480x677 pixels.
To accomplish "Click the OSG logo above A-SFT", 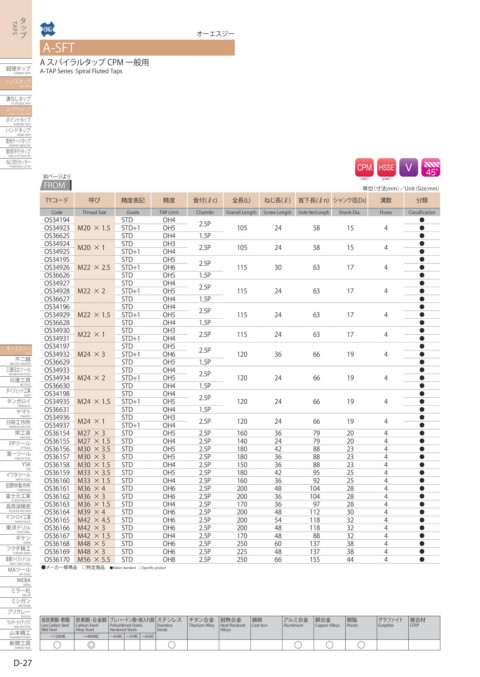I will pos(47,29).
